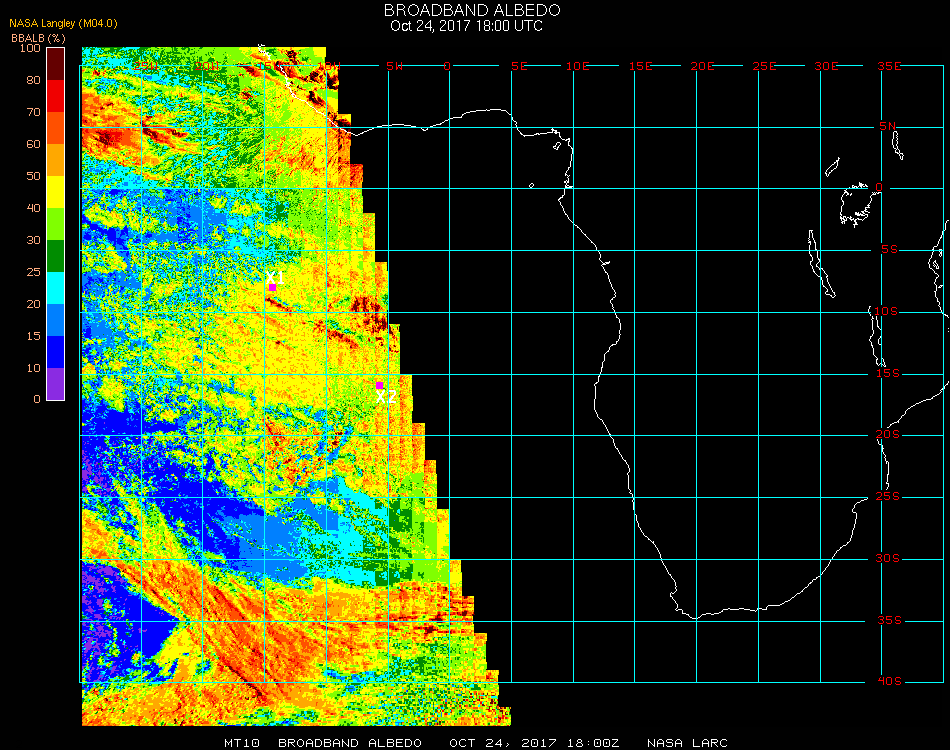Pick the dark green 25-30 legend swatch
950x750 pixels.
point(56,256)
